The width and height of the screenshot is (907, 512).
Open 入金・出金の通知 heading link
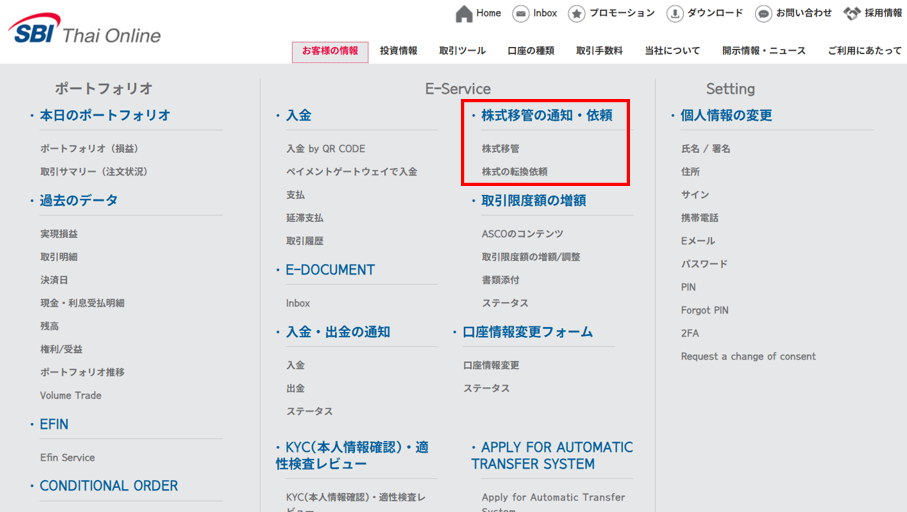coord(338,332)
